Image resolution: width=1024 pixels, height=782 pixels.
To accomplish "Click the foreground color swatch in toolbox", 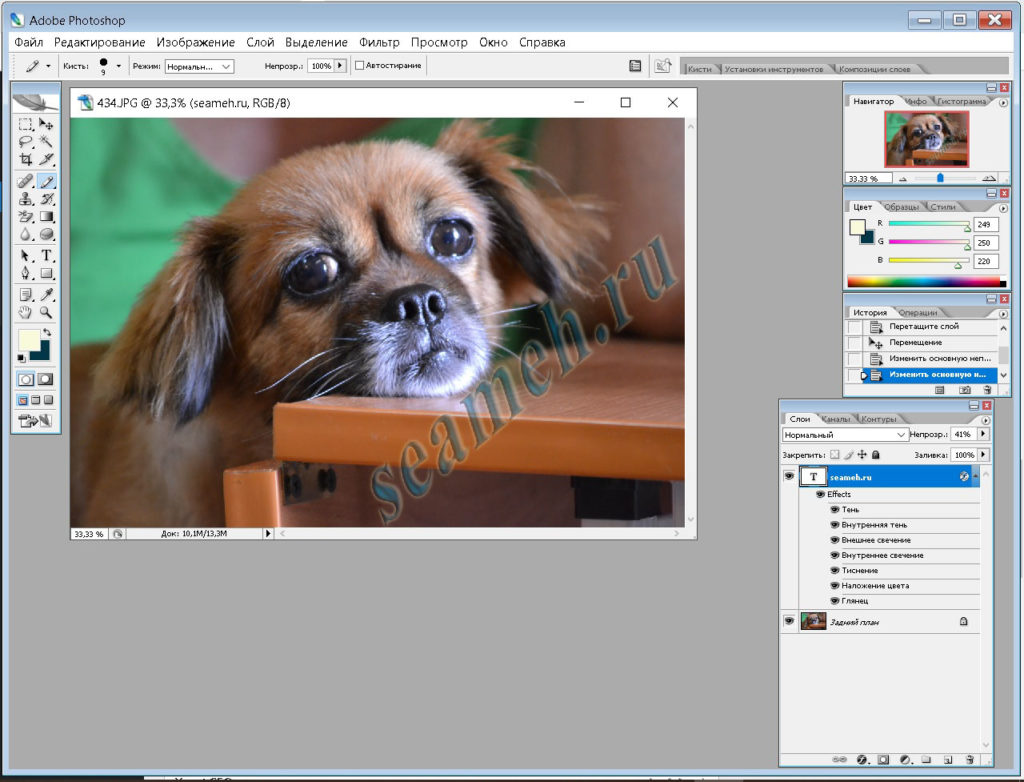I will (x=29, y=340).
